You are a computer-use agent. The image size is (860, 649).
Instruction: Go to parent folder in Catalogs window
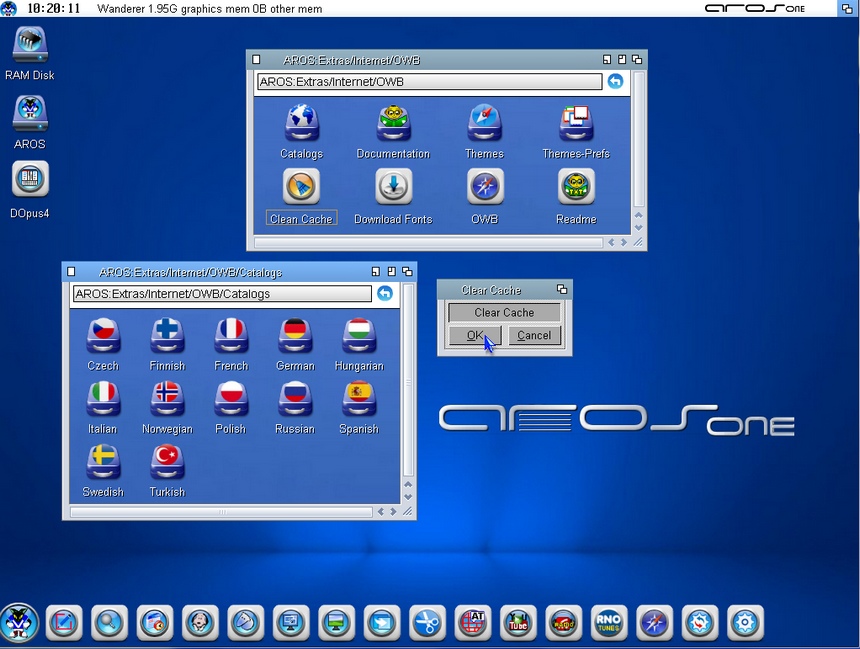pyautogui.click(x=385, y=294)
